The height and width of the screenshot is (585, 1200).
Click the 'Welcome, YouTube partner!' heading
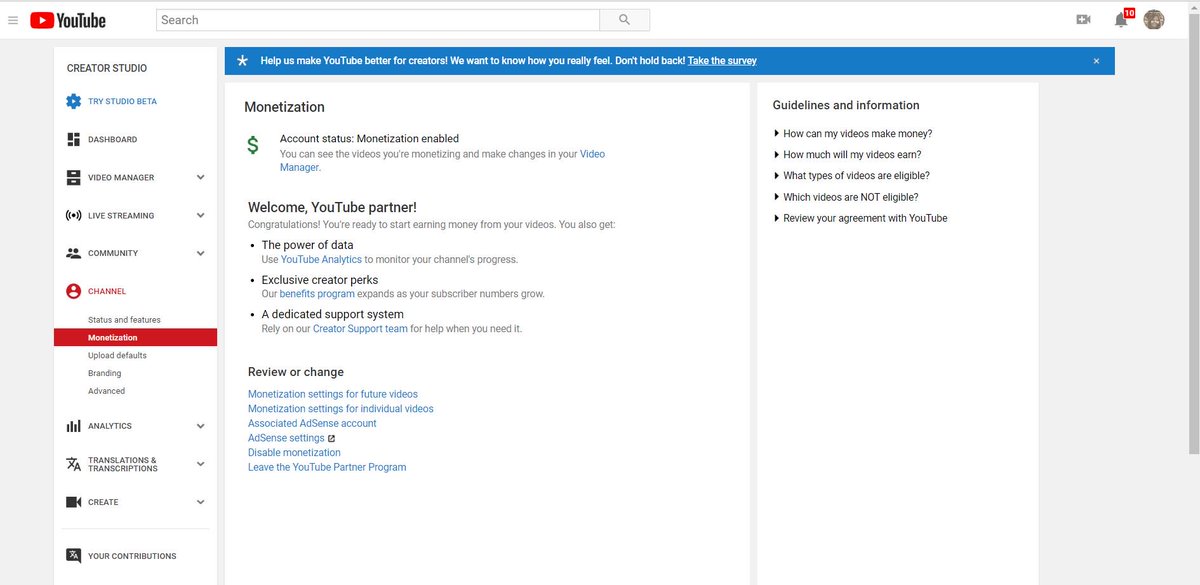tap(332, 208)
